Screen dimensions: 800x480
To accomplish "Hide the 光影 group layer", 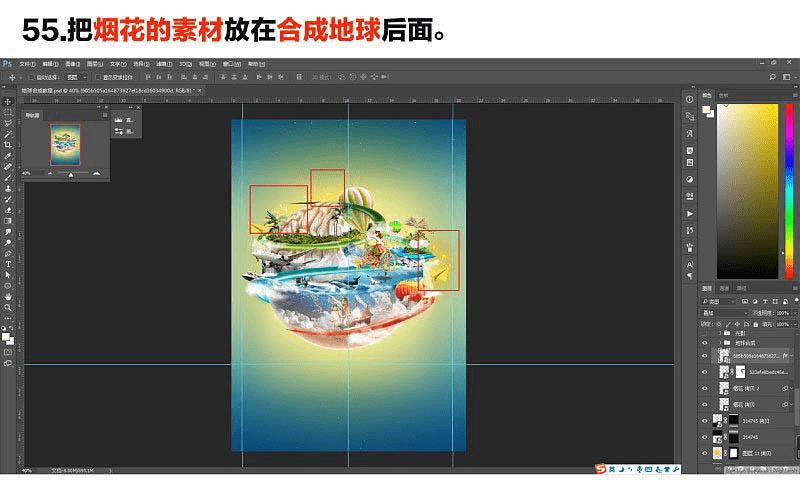I will (x=705, y=333).
